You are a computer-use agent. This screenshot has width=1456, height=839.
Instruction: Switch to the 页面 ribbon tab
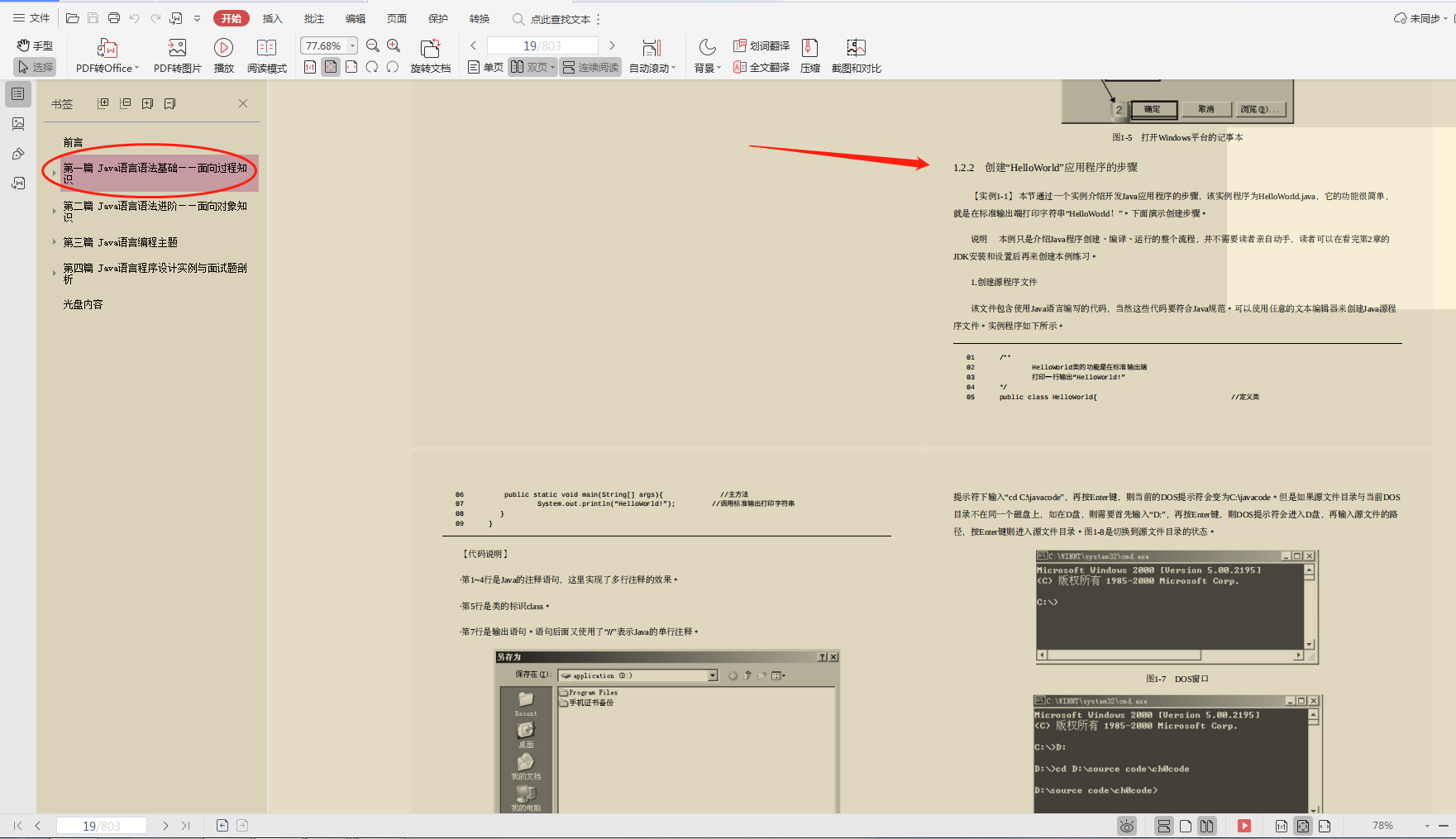point(397,18)
